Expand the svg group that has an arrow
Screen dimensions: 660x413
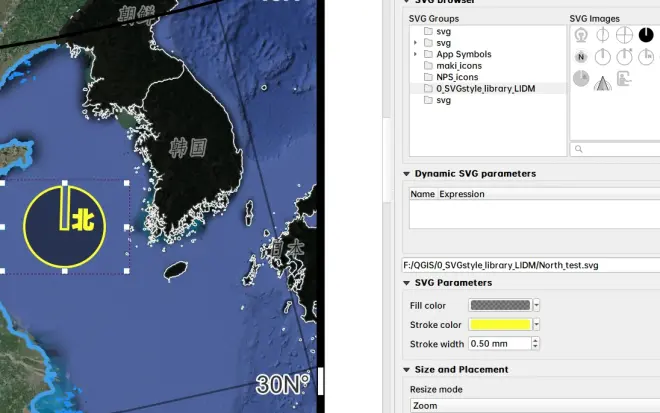coord(415,43)
